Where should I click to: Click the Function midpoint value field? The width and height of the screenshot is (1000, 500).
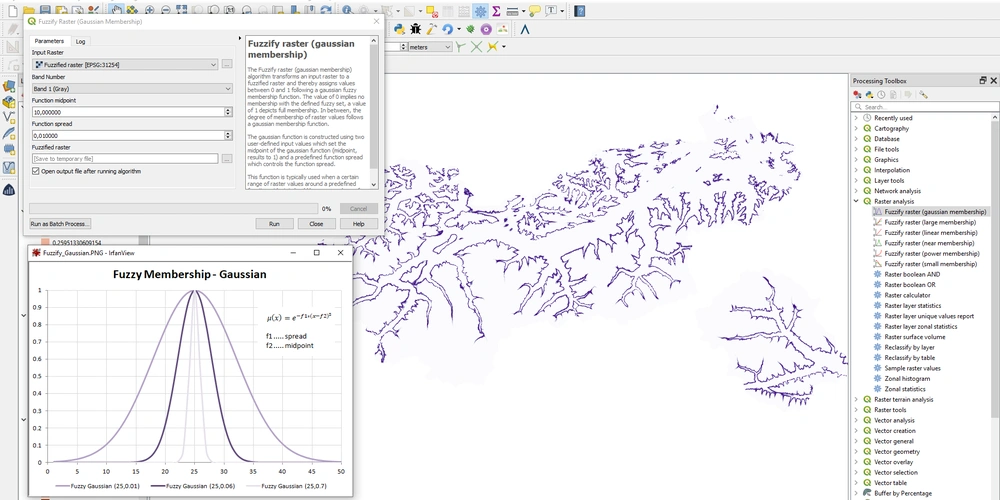pyautogui.click(x=128, y=112)
